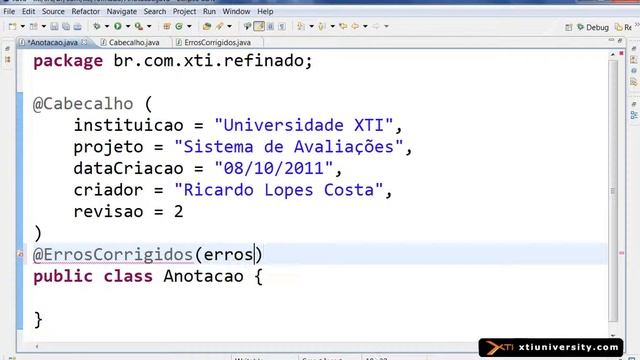The image size is (640, 360).
Task: Expand the Run configurations dropdown arrow
Action: point(128,27)
